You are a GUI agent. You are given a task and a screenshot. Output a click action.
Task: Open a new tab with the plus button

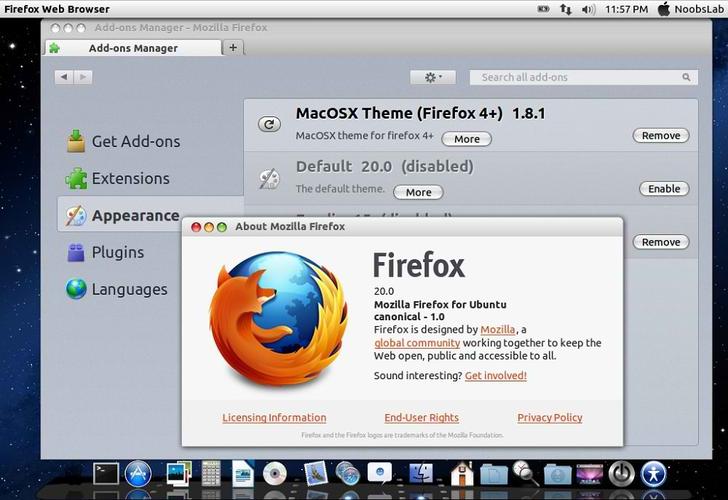[x=233, y=47]
